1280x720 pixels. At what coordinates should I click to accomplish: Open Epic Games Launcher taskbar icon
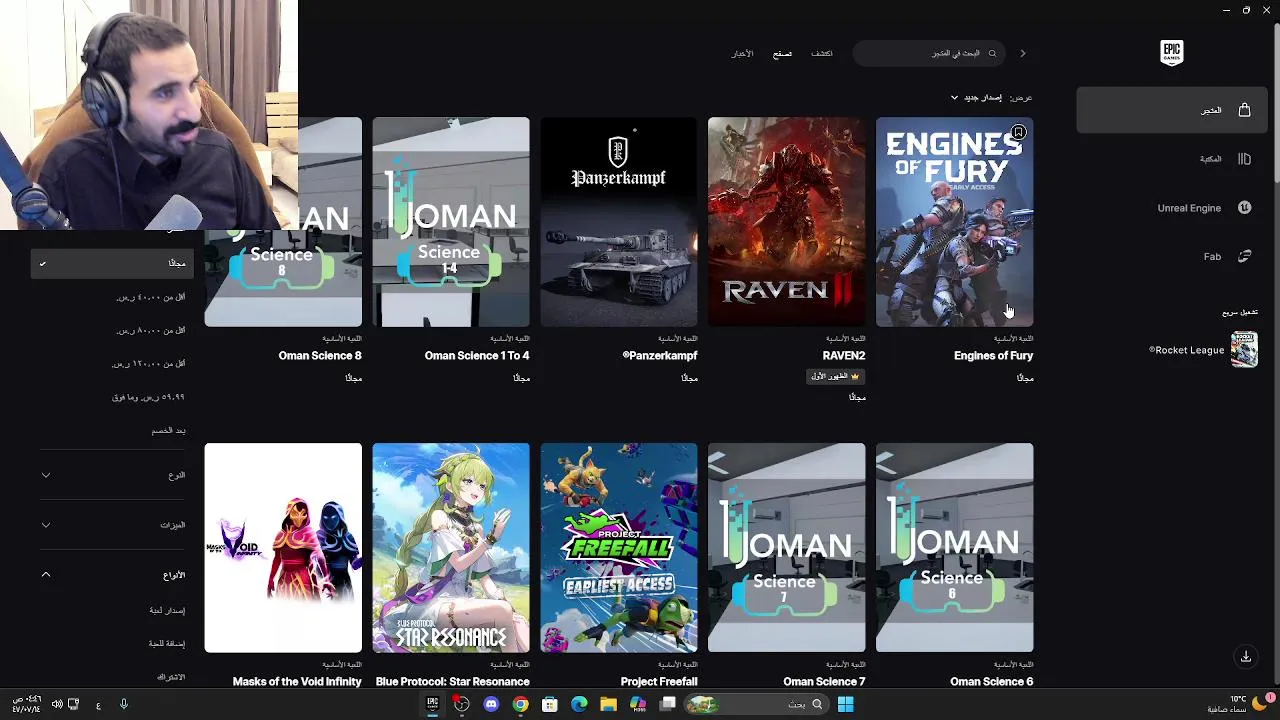(x=432, y=704)
